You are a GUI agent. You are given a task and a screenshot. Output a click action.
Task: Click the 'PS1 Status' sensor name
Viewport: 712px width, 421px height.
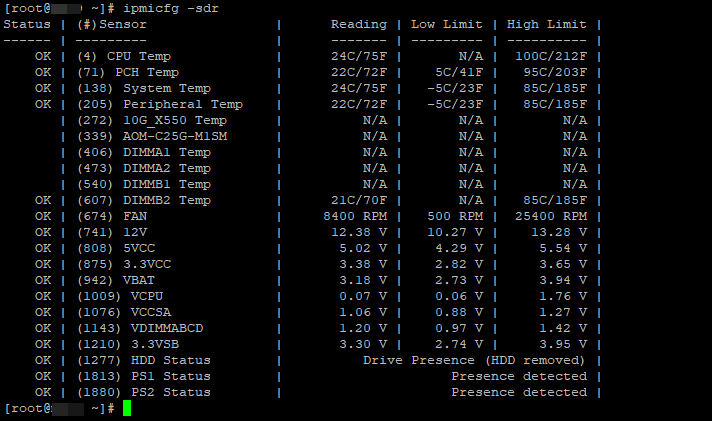tap(171, 376)
